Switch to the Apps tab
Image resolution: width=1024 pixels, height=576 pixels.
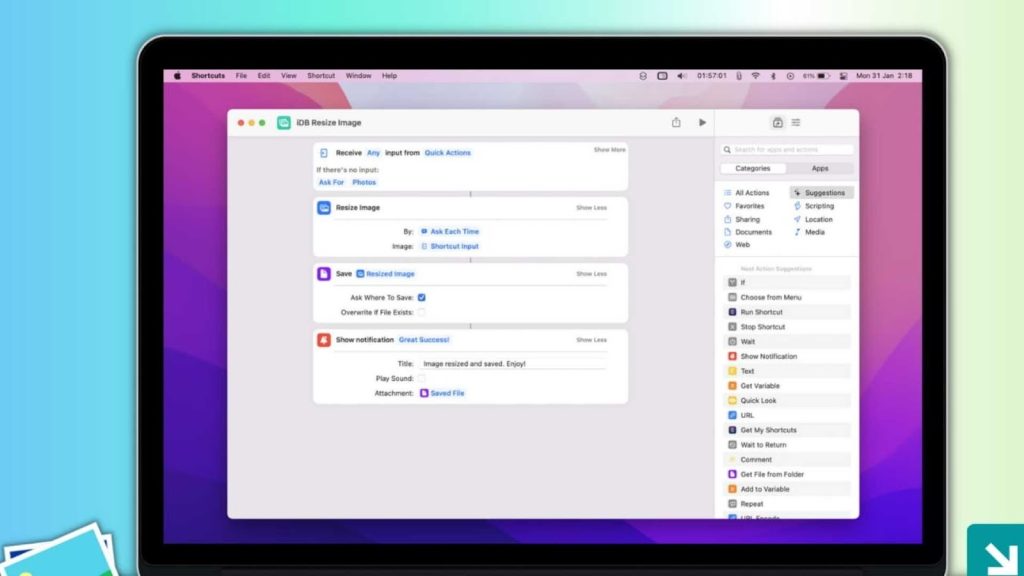point(819,169)
